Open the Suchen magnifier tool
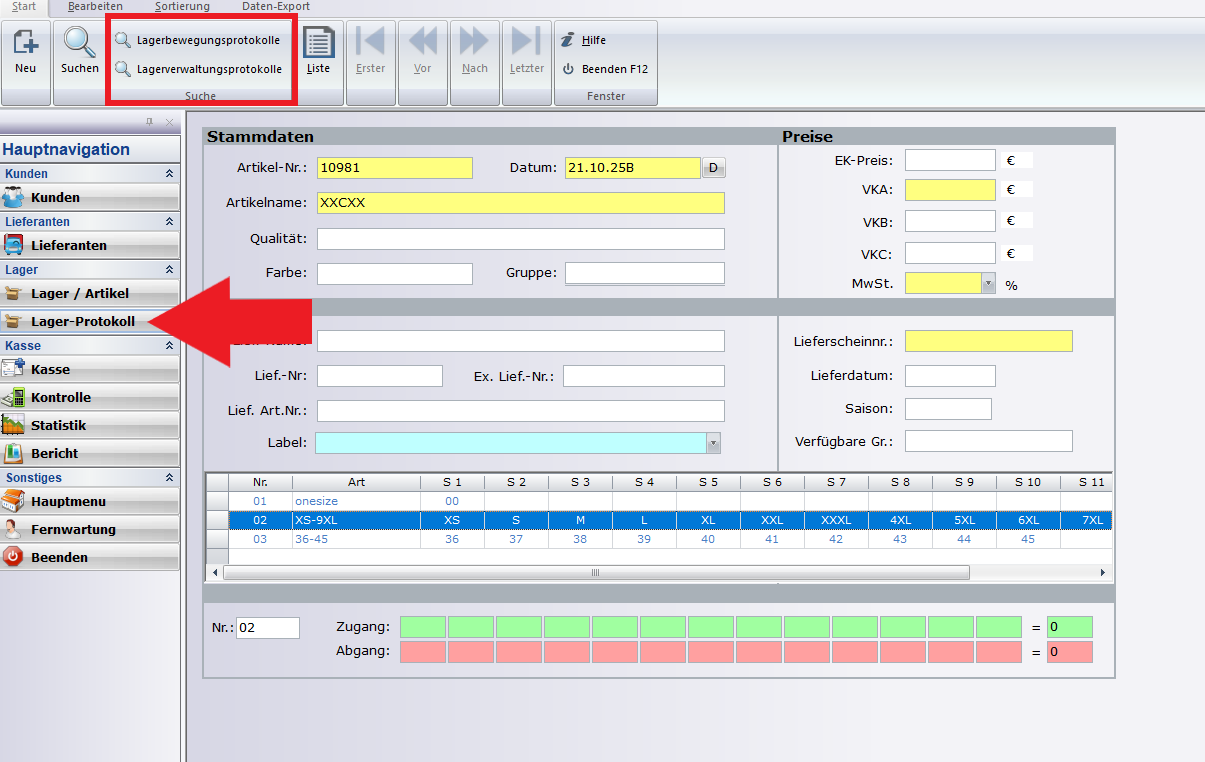This screenshot has height=762, width=1205. [79, 42]
